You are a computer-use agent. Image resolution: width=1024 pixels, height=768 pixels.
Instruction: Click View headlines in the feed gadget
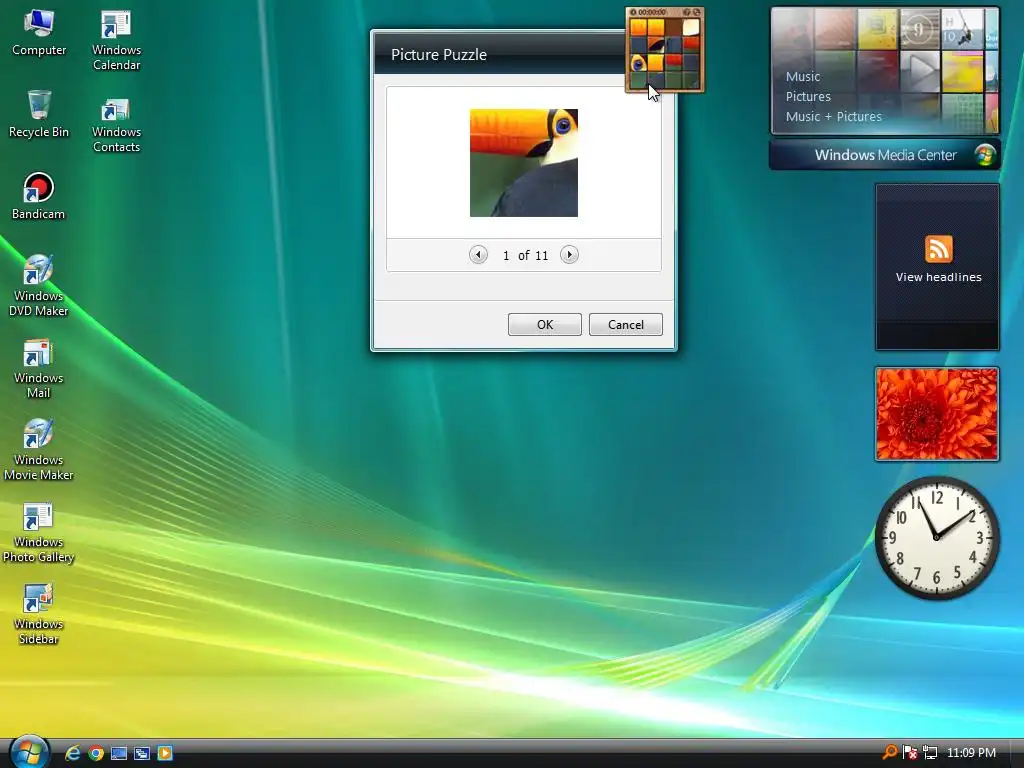(x=938, y=277)
